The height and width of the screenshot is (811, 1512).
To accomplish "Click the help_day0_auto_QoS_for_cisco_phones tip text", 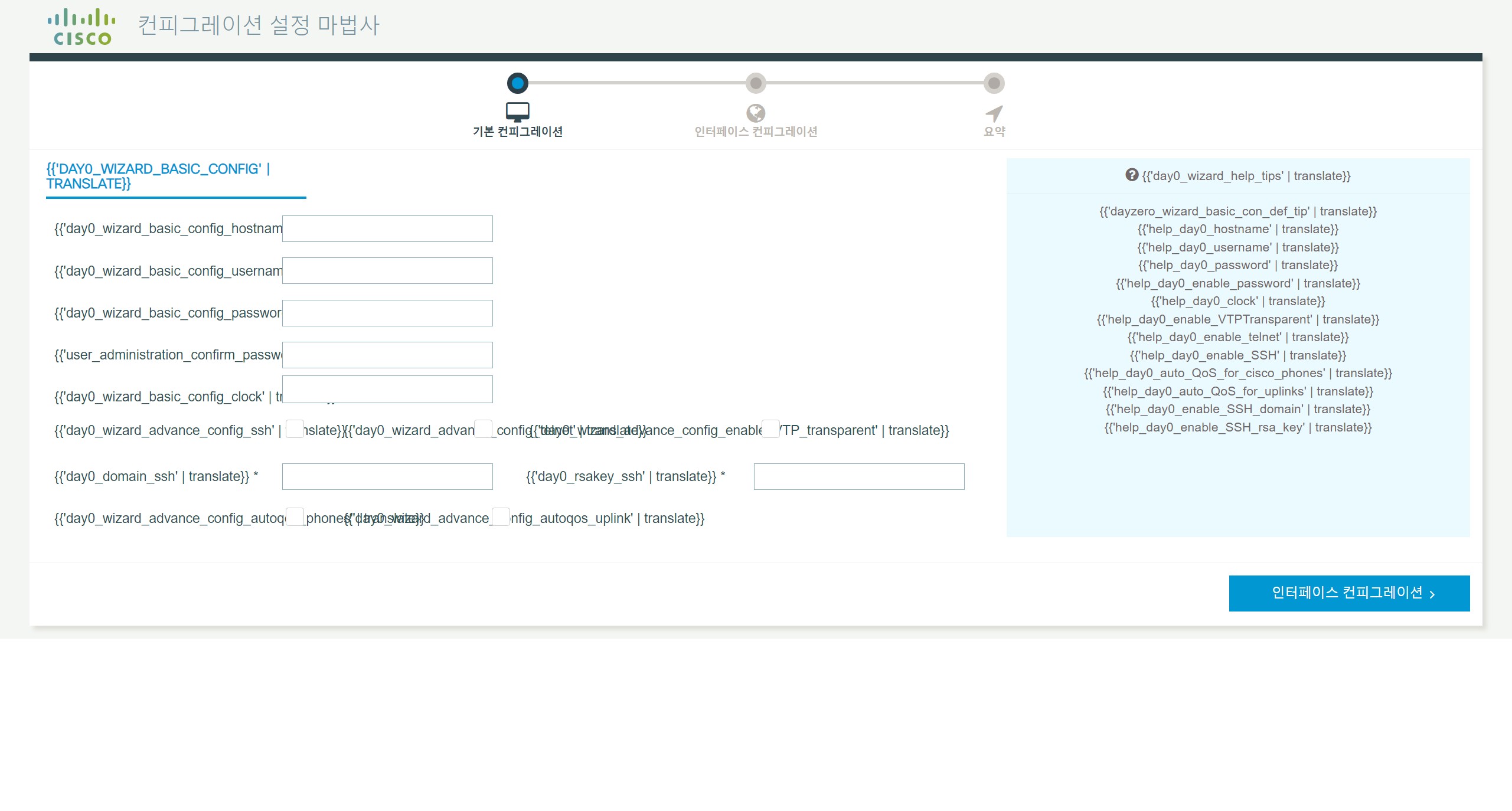I will tap(1238, 373).
